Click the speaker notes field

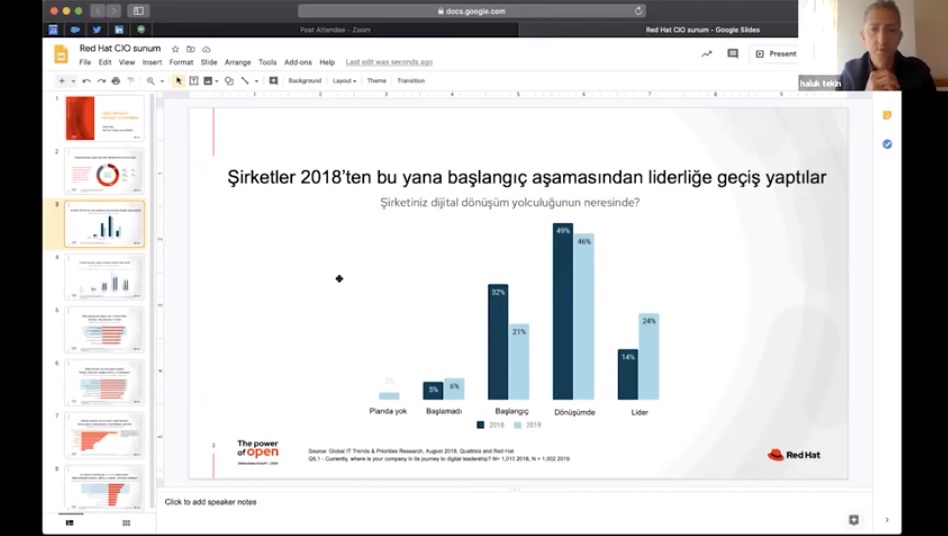[x=400, y=502]
